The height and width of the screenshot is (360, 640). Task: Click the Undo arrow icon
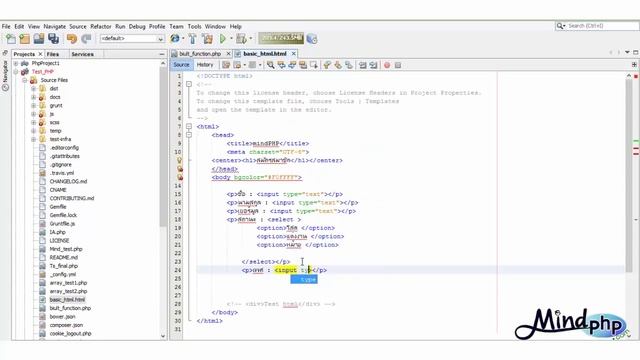72,39
